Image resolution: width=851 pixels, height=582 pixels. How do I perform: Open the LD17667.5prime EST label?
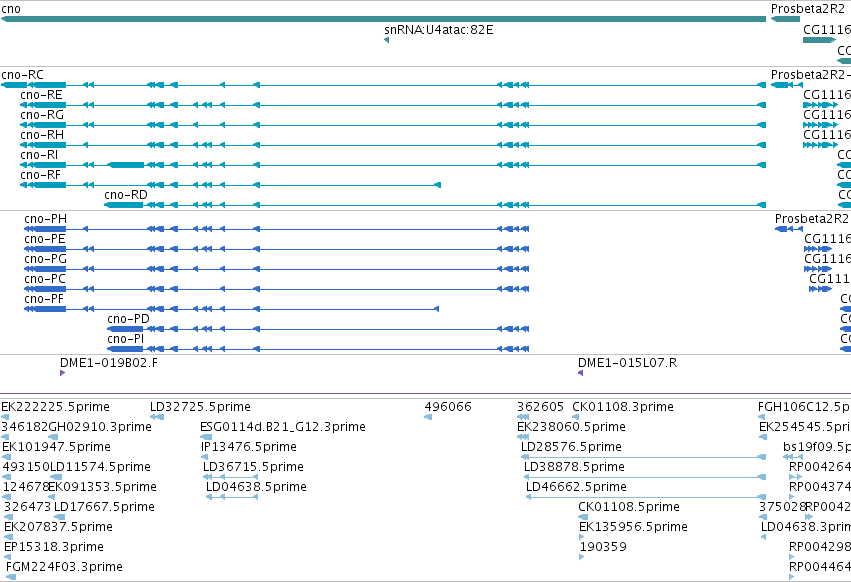[x=104, y=507]
